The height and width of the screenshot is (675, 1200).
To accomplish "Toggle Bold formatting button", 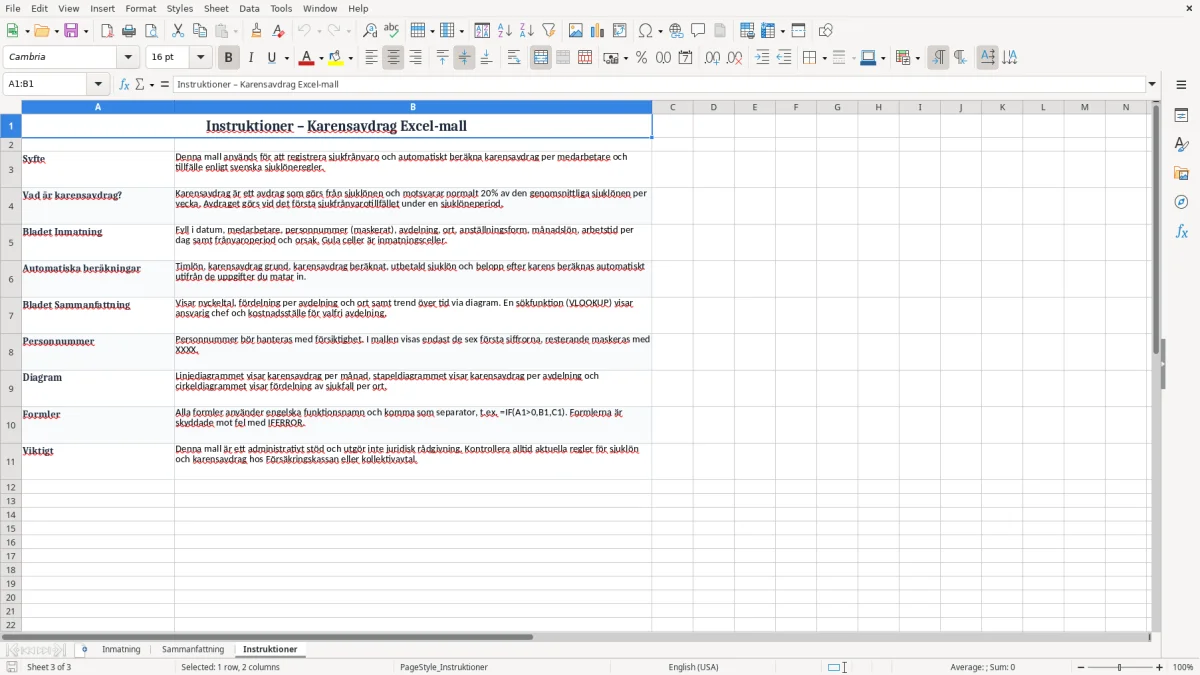I will click(228, 58).
